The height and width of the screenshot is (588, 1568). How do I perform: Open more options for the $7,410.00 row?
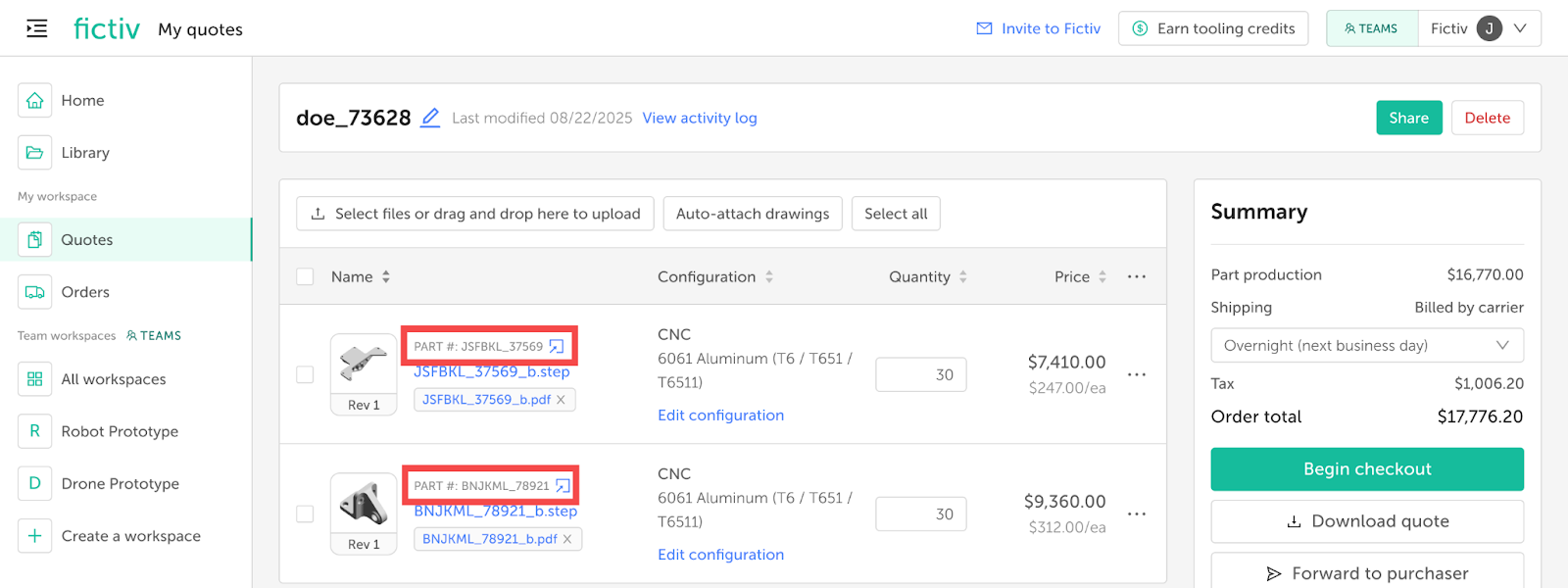pyautogui.click(x=1136, y=374)
